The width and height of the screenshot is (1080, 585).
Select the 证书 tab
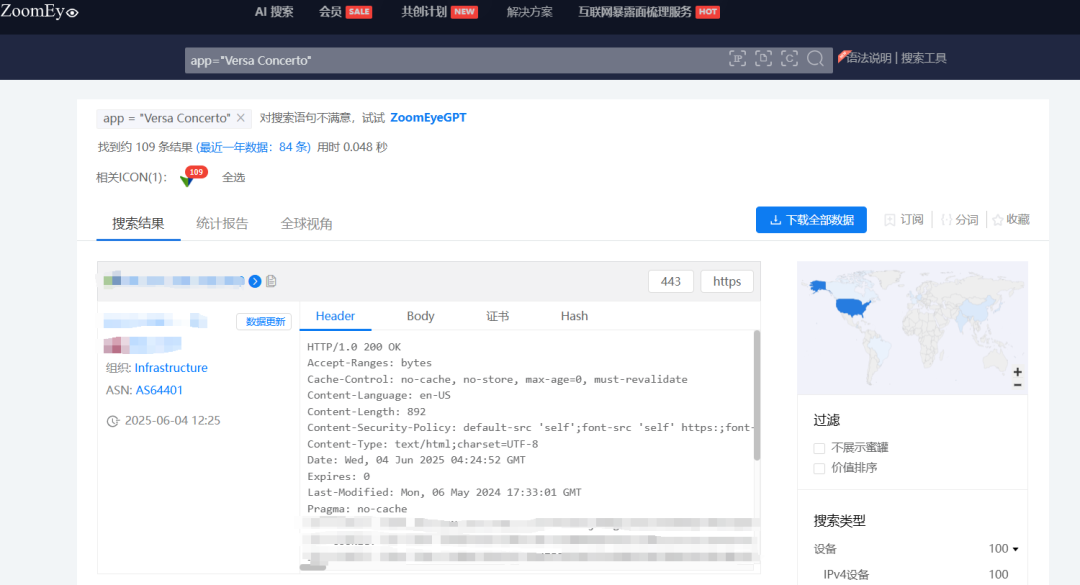coord(497,316)
